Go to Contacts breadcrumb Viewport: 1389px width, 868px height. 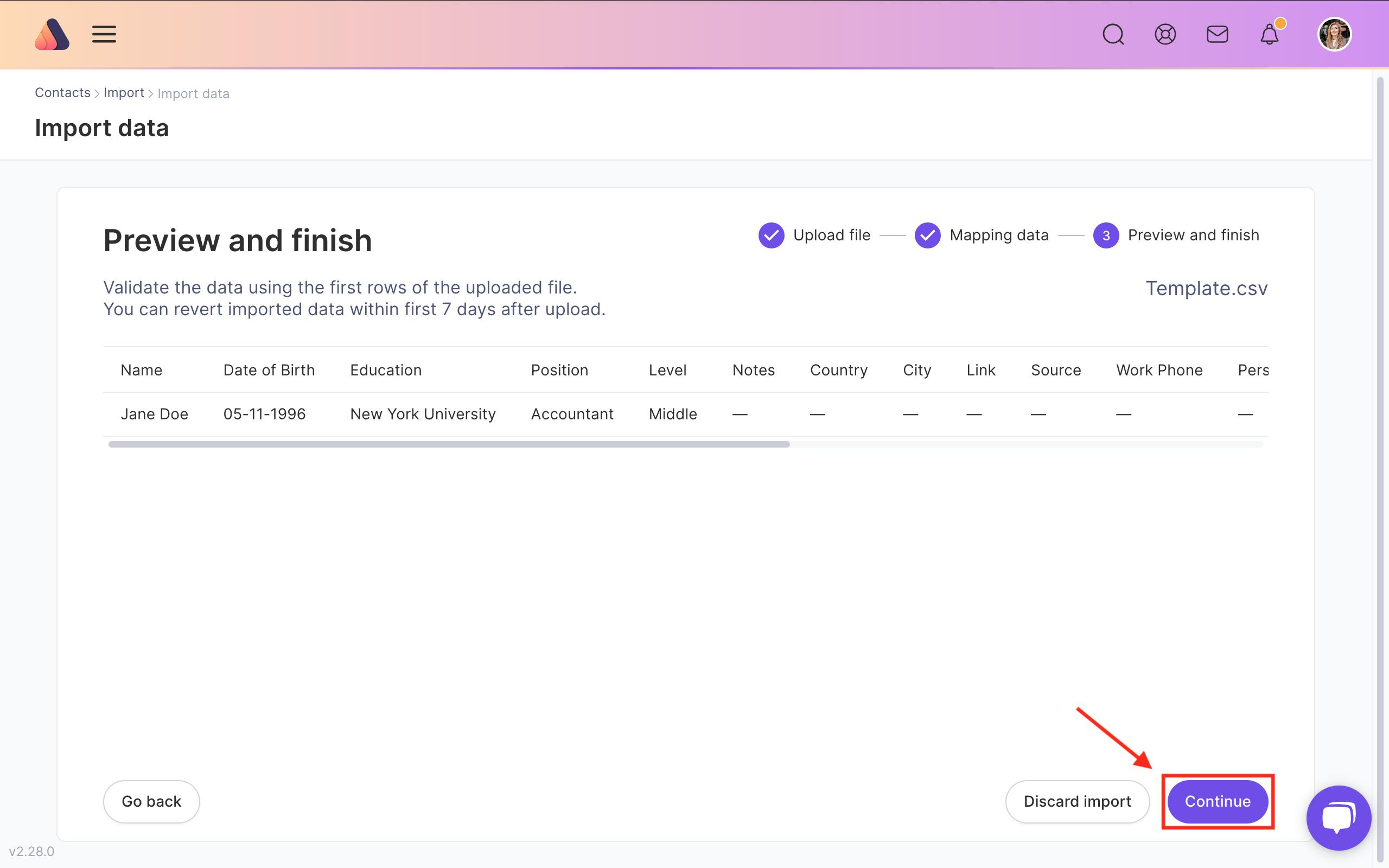click(x=62, y=93)
